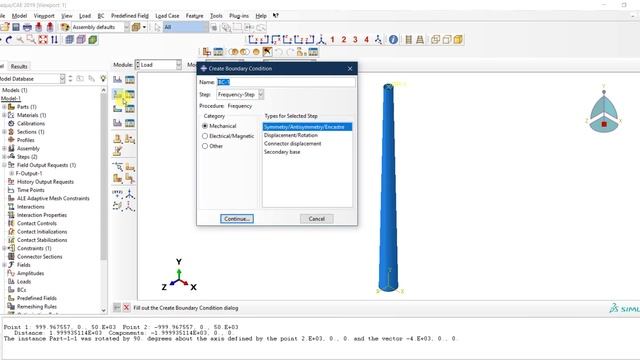Image resolution: width=640 pixels, height=360 pixels.
Task: Select the Interactions tree item
Action: coord(31,207)
